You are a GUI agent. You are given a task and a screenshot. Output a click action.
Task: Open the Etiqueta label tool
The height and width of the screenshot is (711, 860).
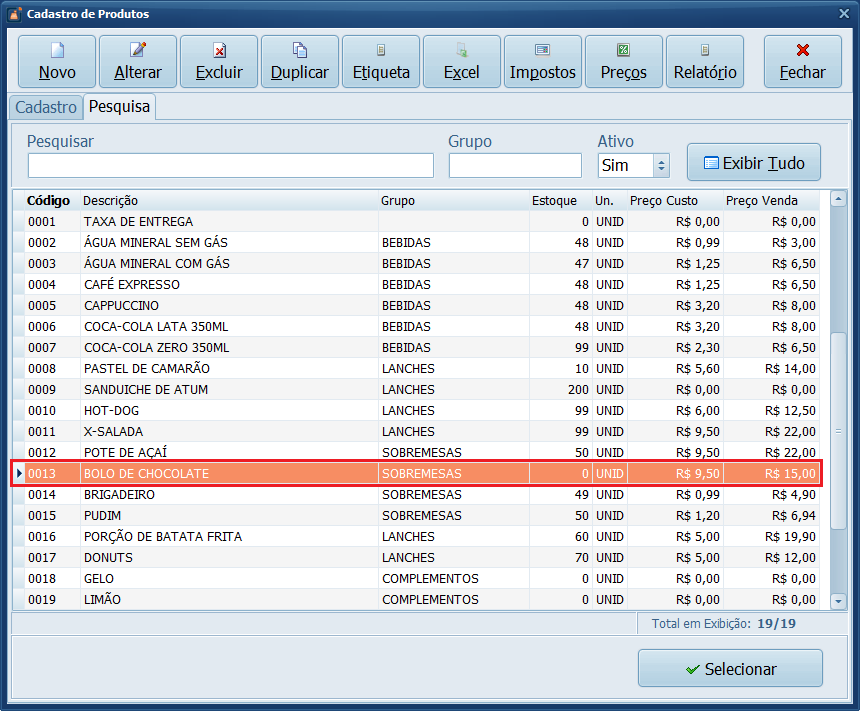coord(381,61)
